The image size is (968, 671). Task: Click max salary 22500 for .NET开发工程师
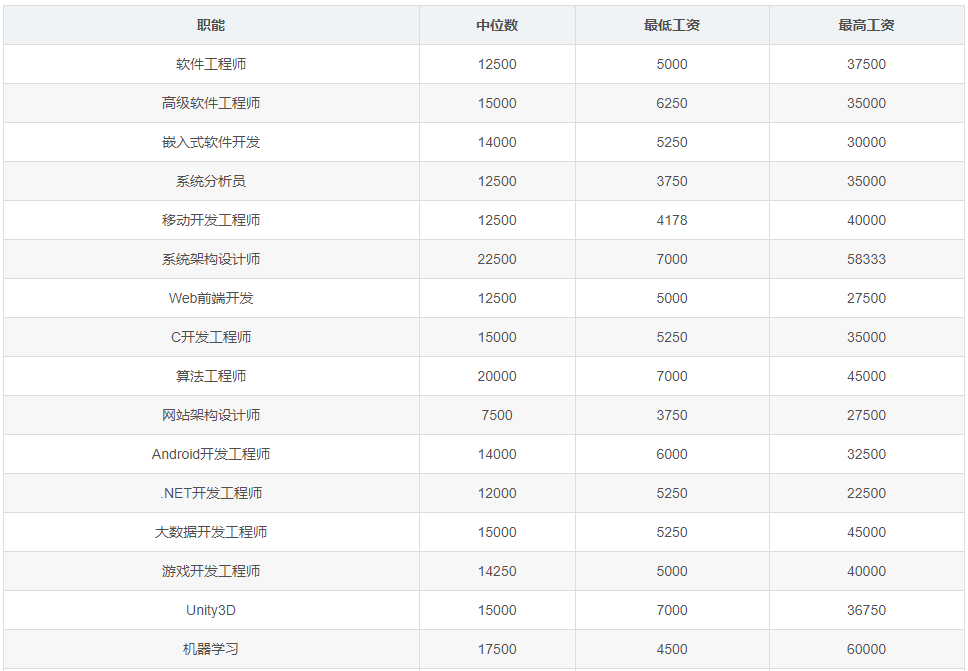click(866, 493)
